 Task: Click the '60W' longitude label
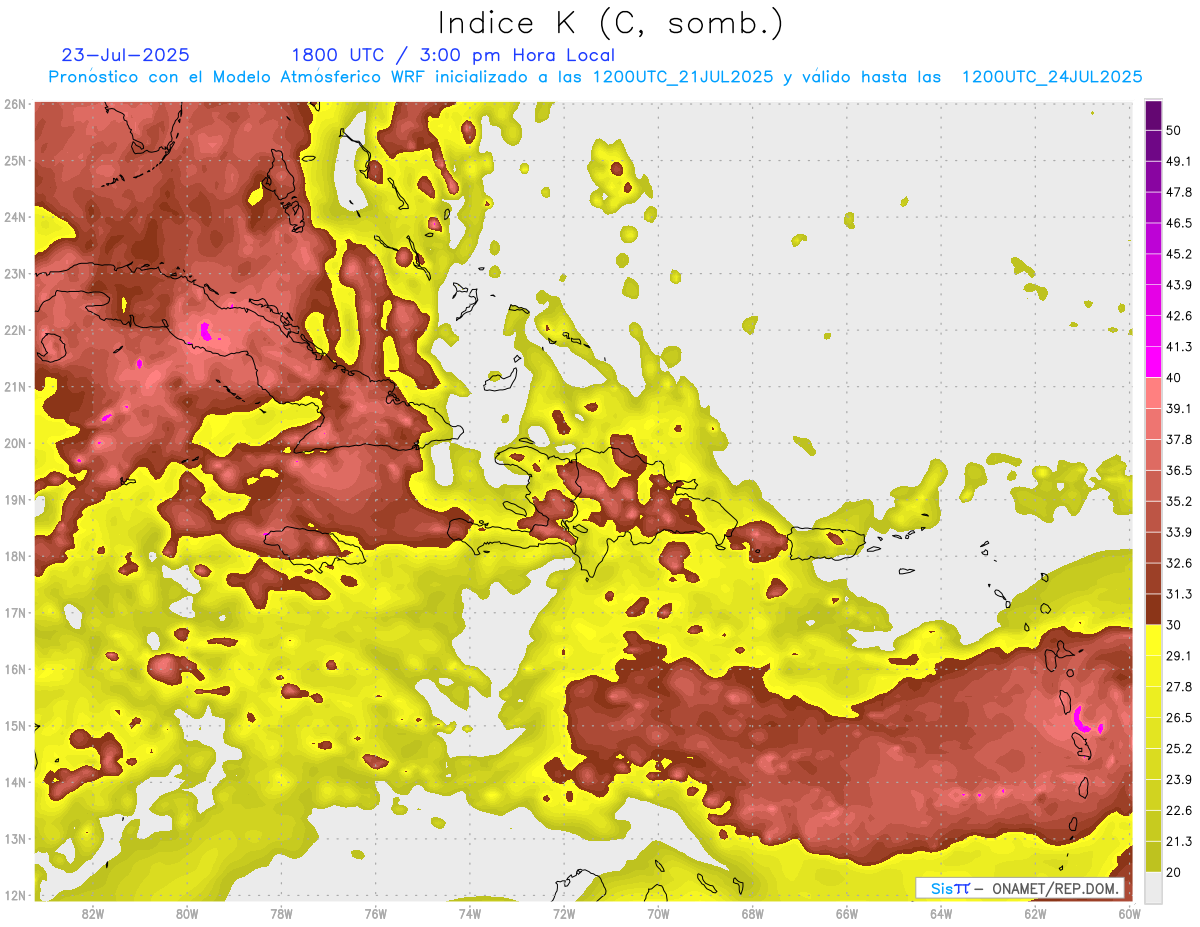pyautogui.click(x=1129, y=914)
